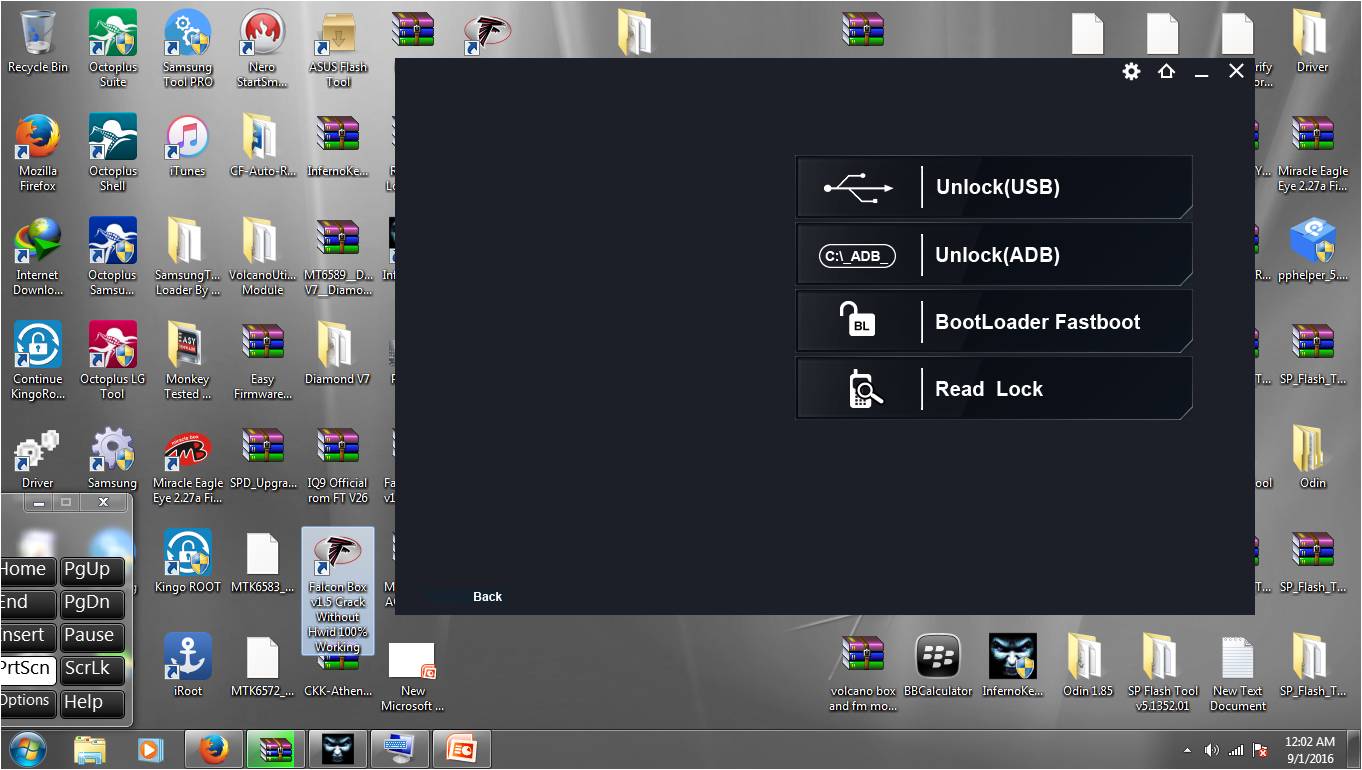The height and width of the screenshot is (770, 1362).
Task: Select Falcon Box v1.5 Crack shortcut
Action: (x=338, y=592)
